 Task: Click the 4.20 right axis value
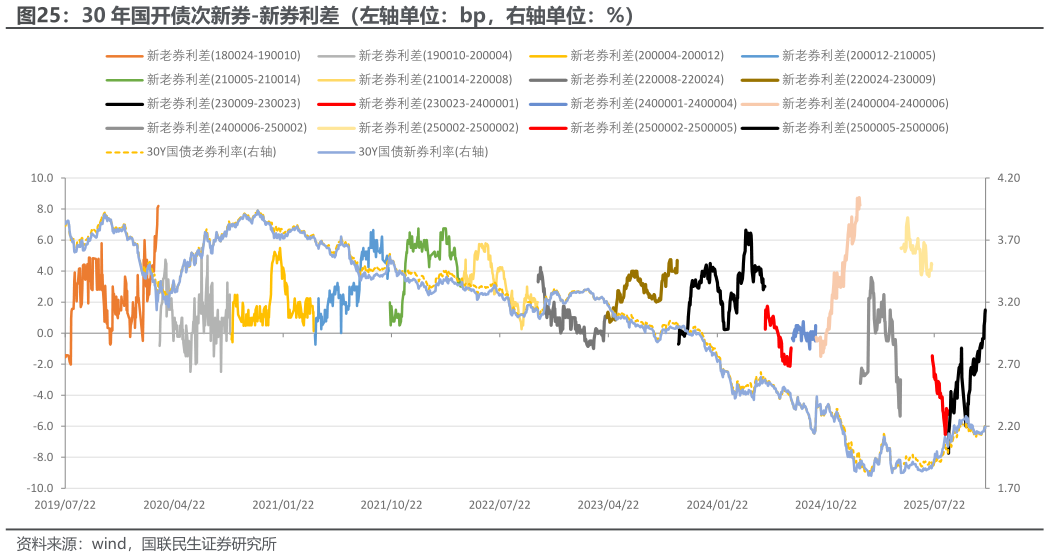pyautogui.click(x=1007, y=178)
